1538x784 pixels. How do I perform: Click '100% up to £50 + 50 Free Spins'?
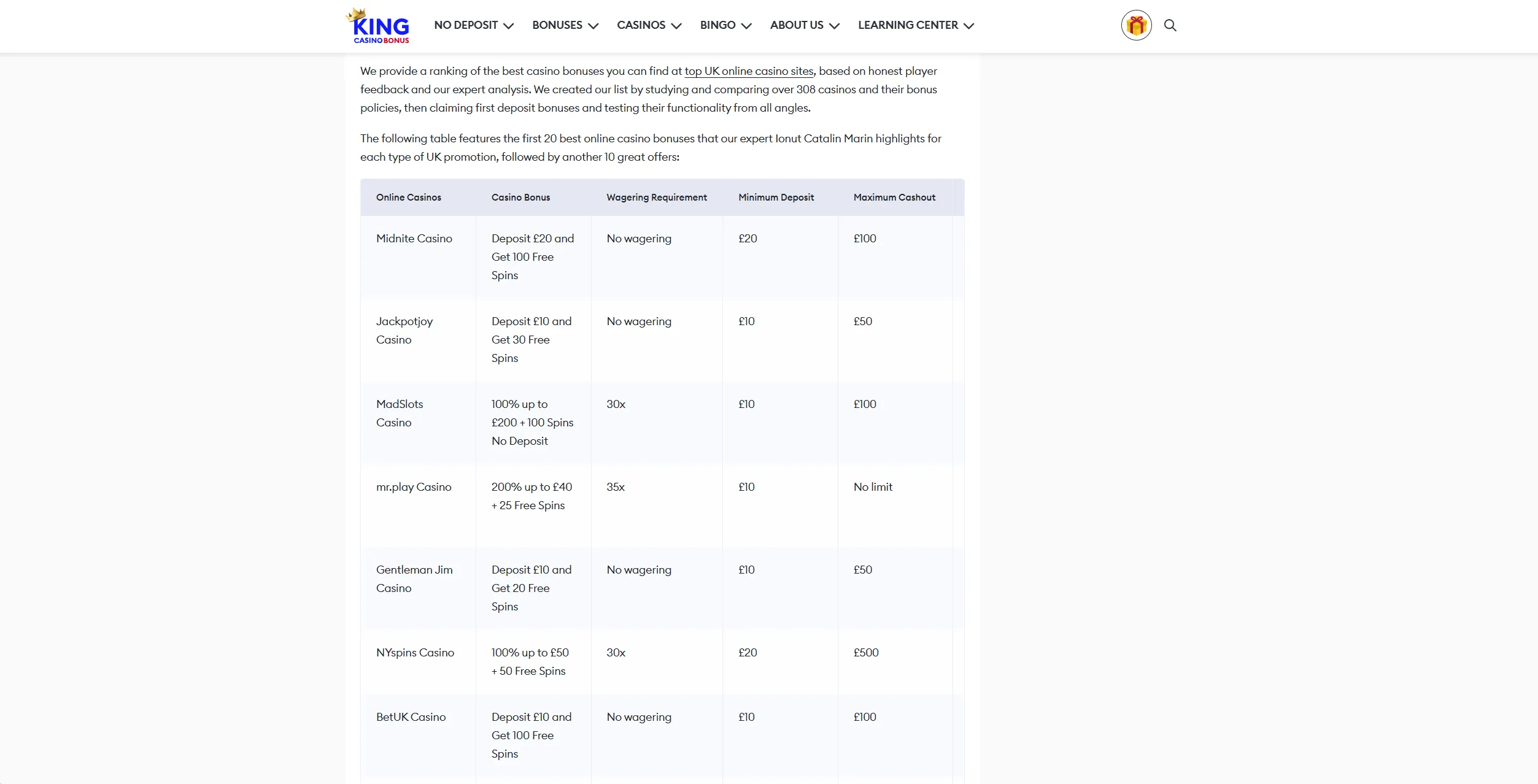[530, 662]
